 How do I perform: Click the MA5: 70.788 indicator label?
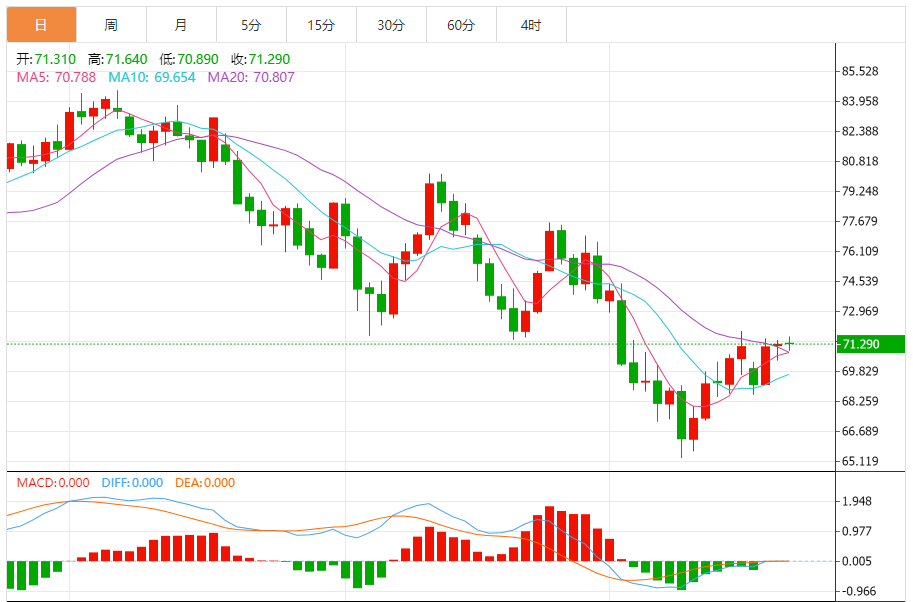click(56, 77)
